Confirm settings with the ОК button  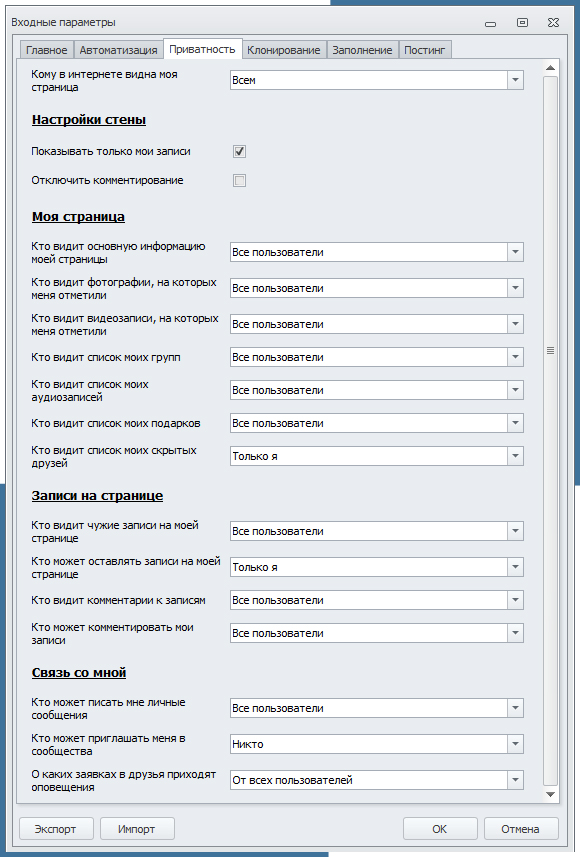[440, 829]
